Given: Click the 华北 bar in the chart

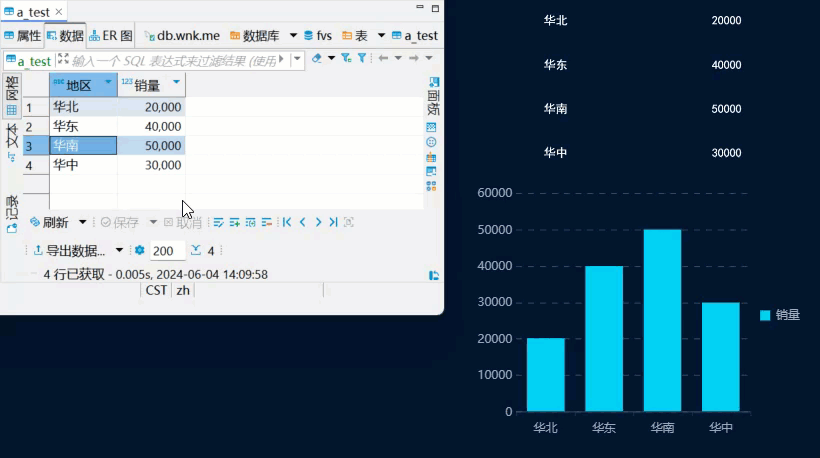Looking at the screenshot, I should click(x=545, y=375).
